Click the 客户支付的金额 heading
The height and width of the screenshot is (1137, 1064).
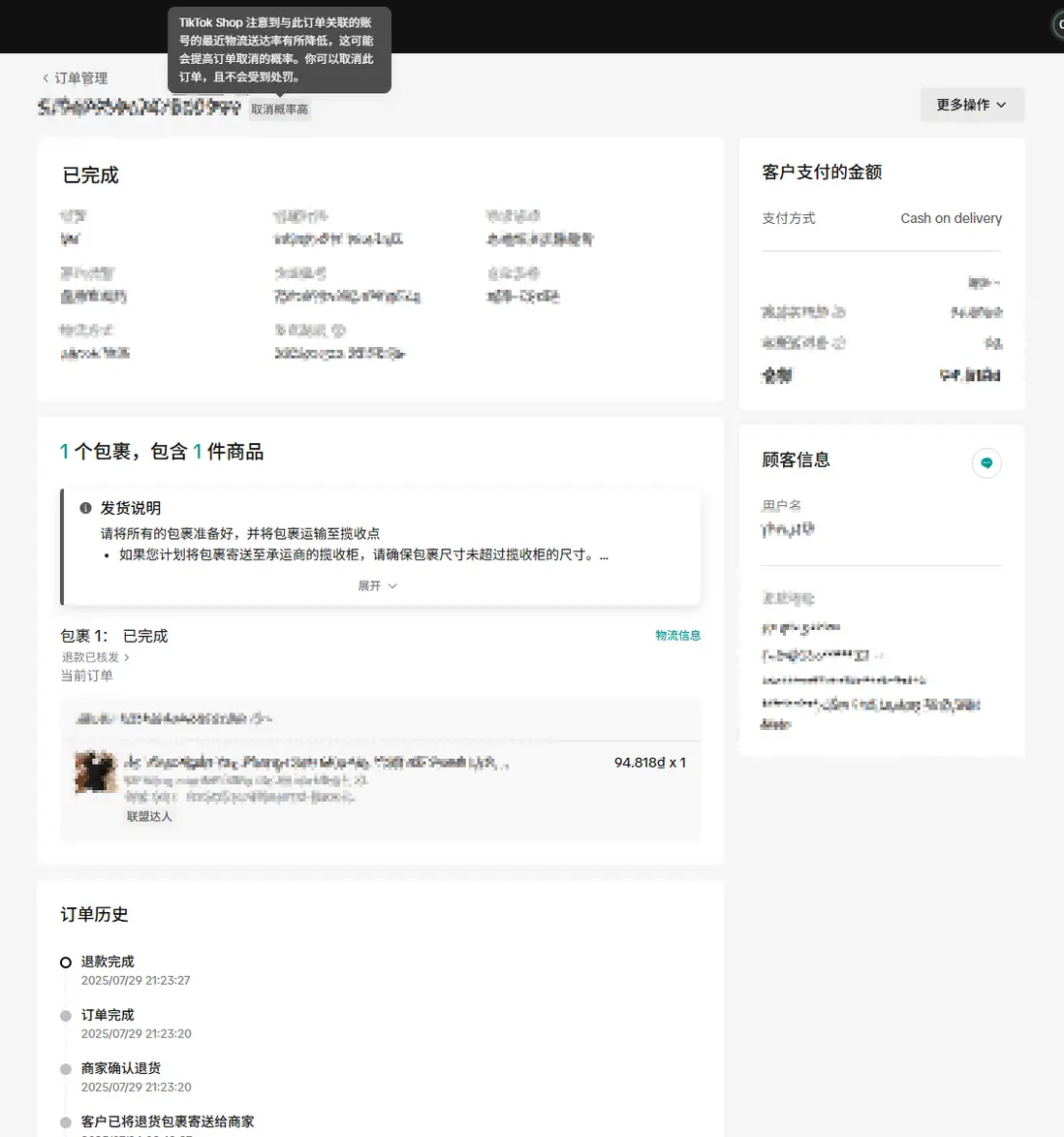tap(822, 172)
